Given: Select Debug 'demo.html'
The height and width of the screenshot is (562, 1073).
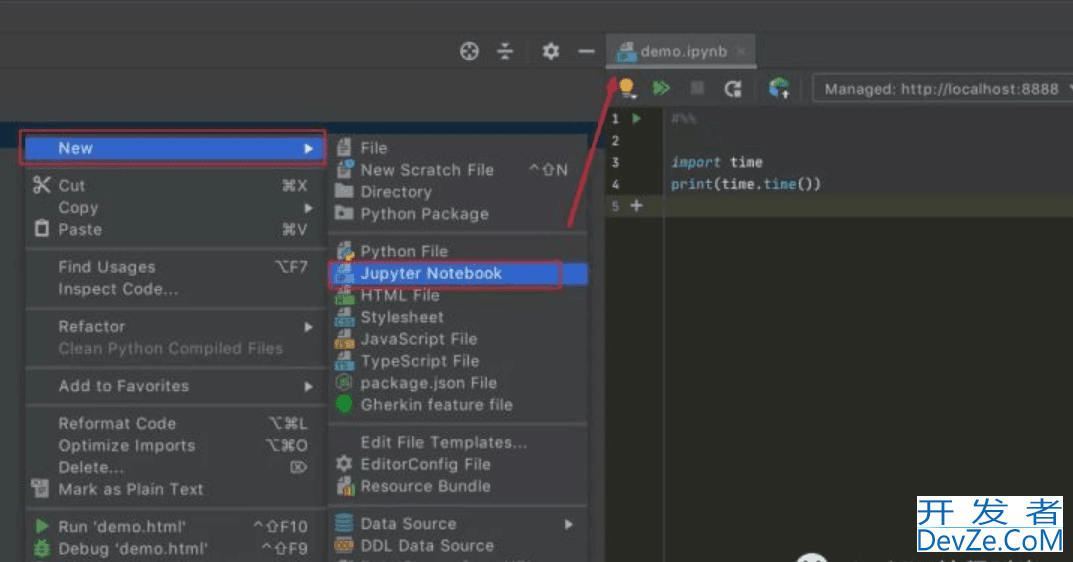Looking at the screenshot, I should pos(173,548).
